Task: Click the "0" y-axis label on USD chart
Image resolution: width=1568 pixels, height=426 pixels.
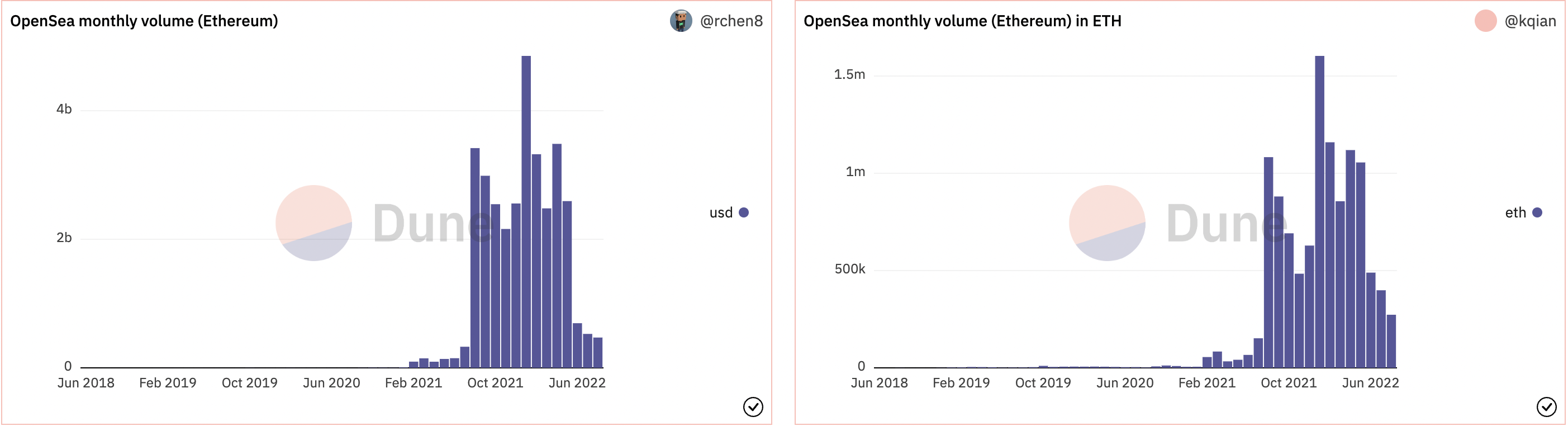Action: click(68, 366)
